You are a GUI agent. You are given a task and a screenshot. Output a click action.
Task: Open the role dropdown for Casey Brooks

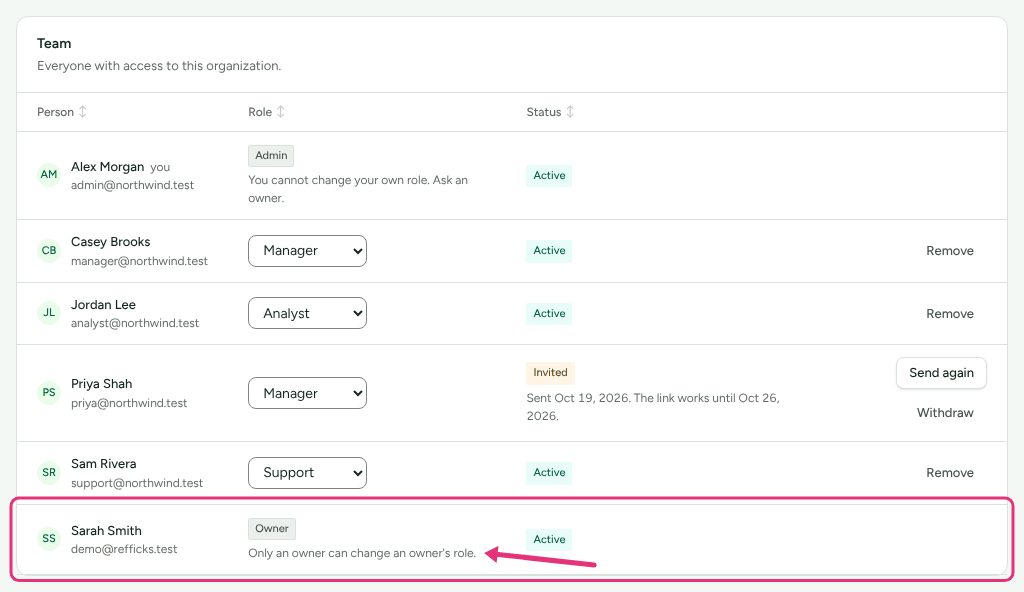[307, 251]
